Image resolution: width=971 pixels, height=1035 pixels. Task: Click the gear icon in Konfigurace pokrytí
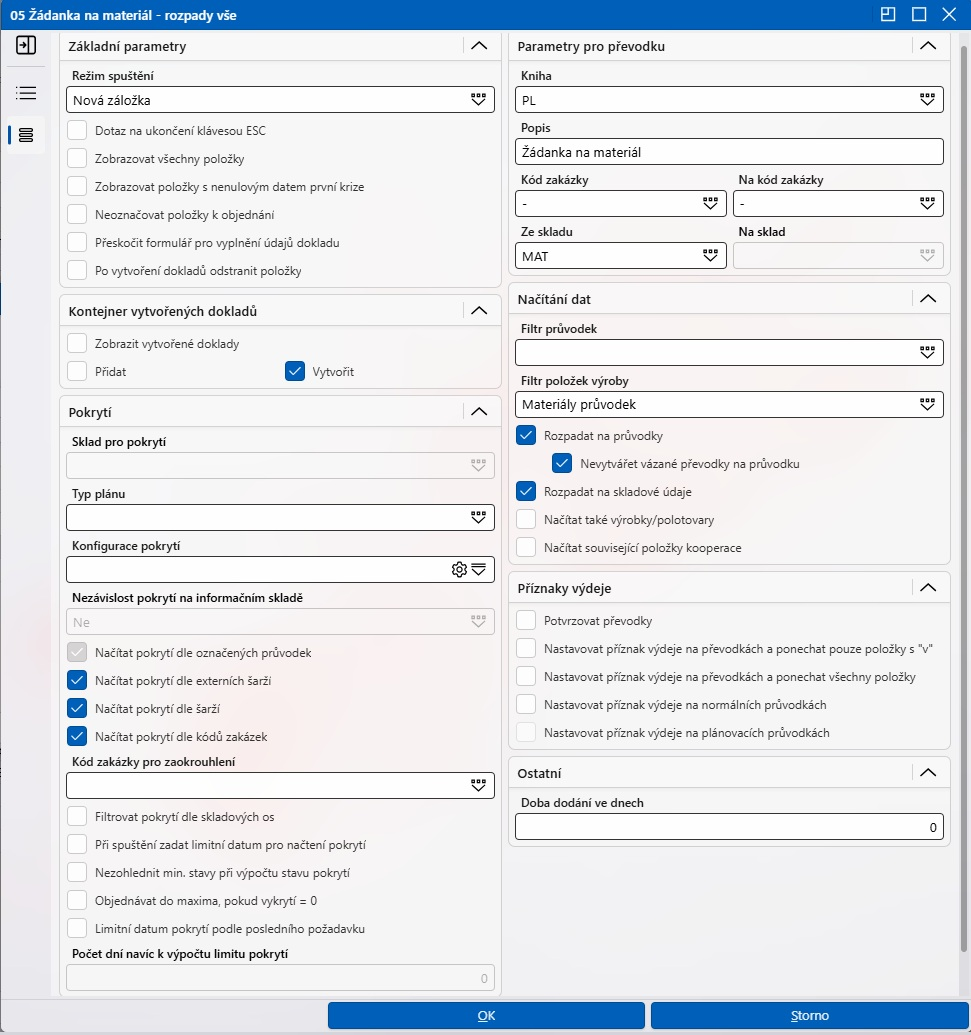pyautogui.click(x=459, y=570)
